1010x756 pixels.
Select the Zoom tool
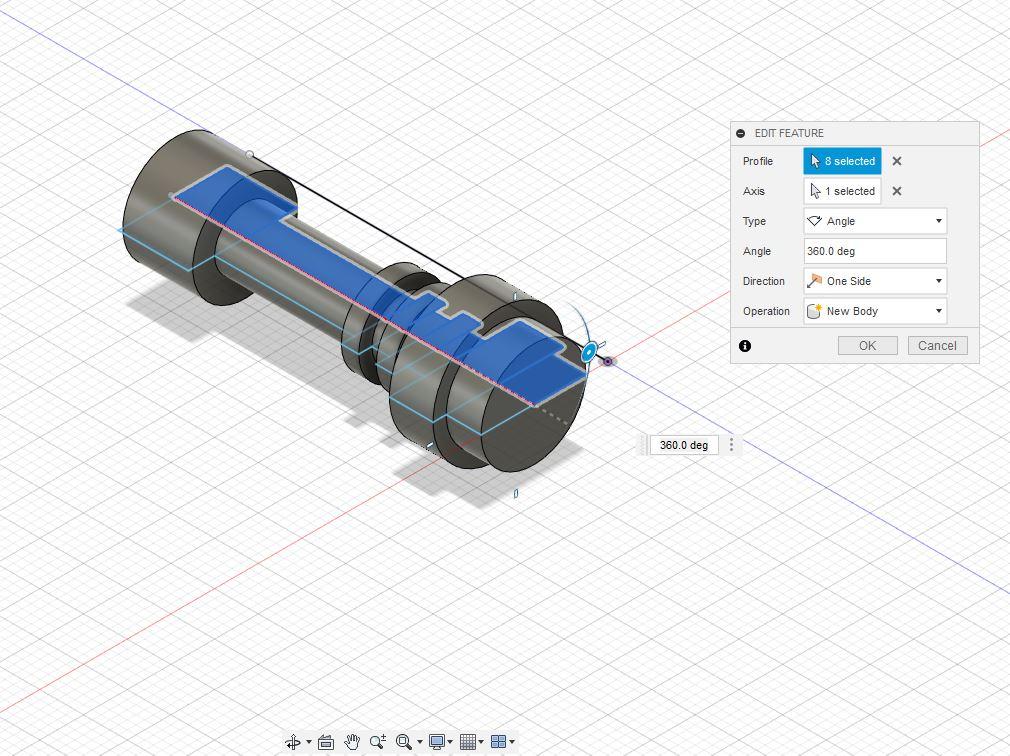click(378, 742)
